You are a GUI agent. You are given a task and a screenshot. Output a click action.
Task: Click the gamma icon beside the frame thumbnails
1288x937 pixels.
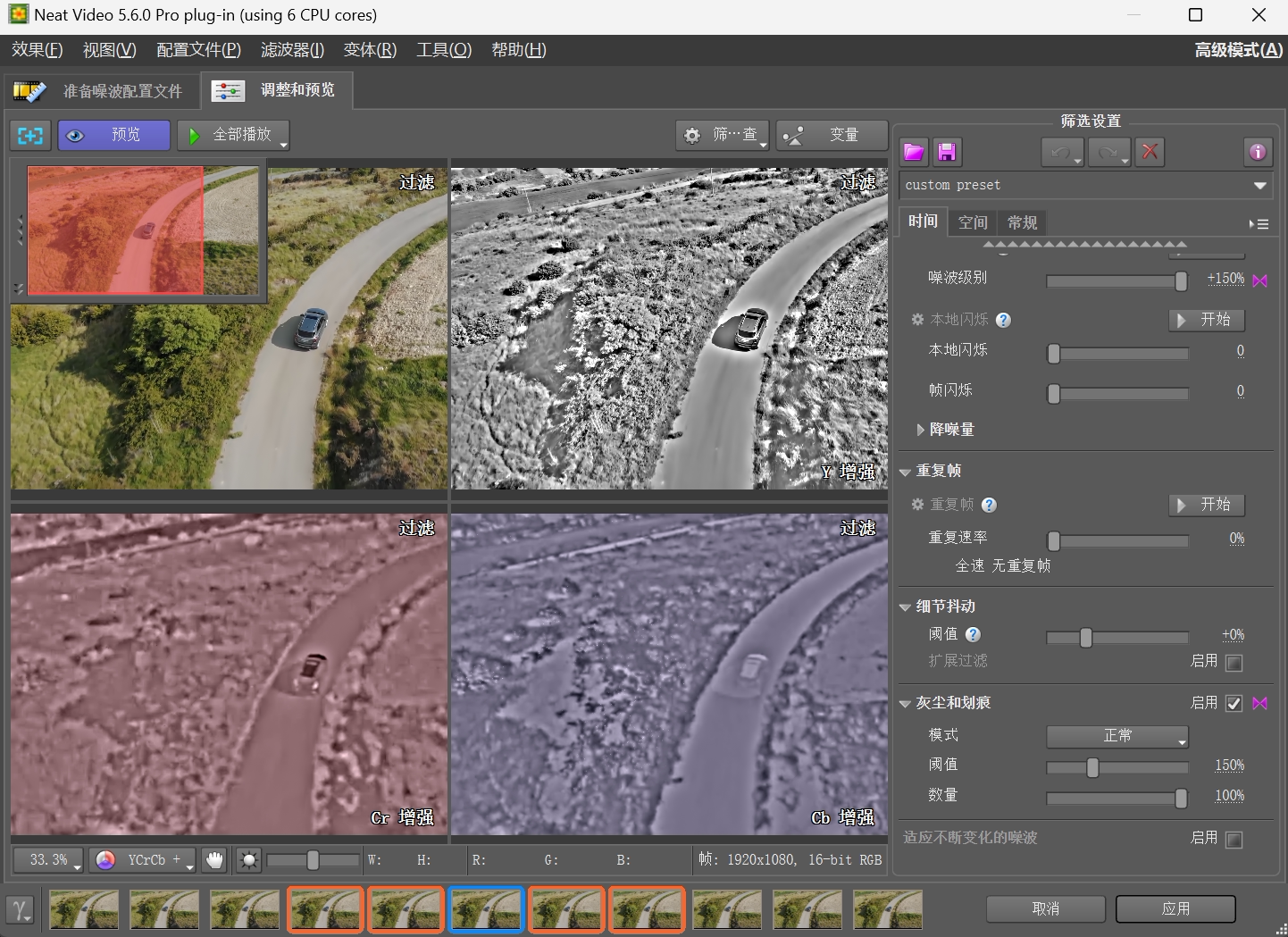click(x=20, y=910)
